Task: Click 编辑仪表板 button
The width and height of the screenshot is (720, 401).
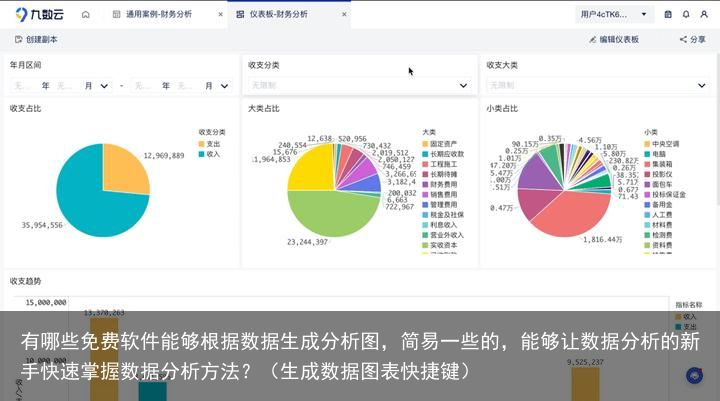Action: [614, 40]
